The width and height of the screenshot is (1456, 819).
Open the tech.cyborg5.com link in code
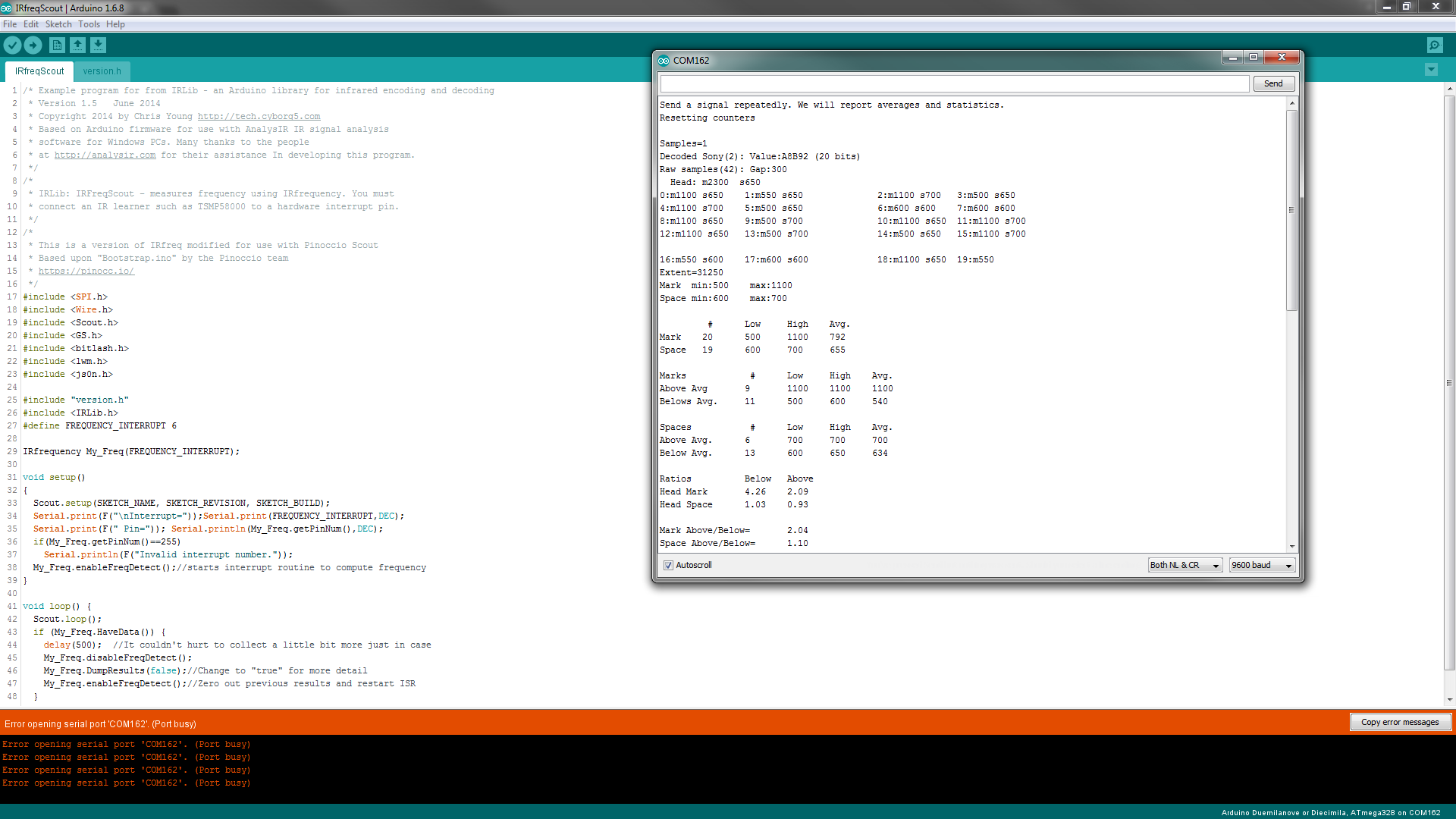(x=259, y=117)
